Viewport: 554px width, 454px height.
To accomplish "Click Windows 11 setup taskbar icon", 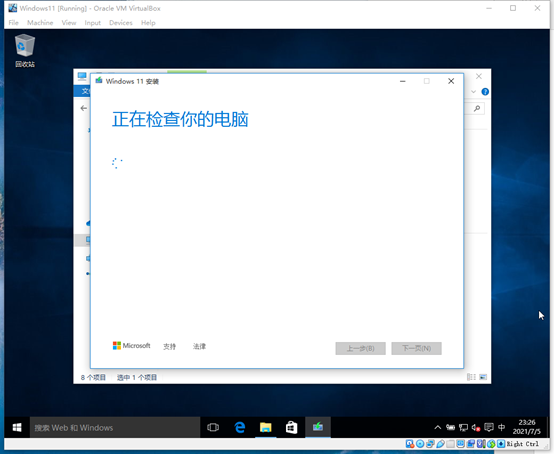I will (318, 428).
